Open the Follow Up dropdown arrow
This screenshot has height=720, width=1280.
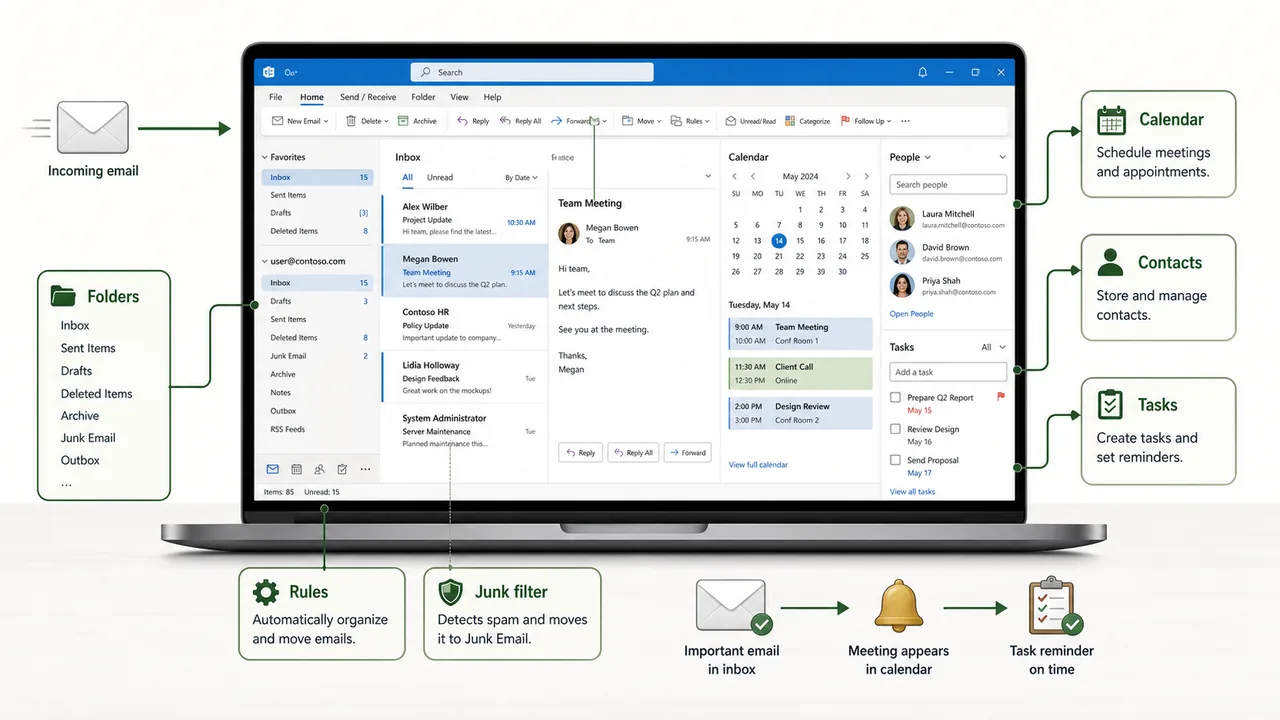[x=889, y=121]
